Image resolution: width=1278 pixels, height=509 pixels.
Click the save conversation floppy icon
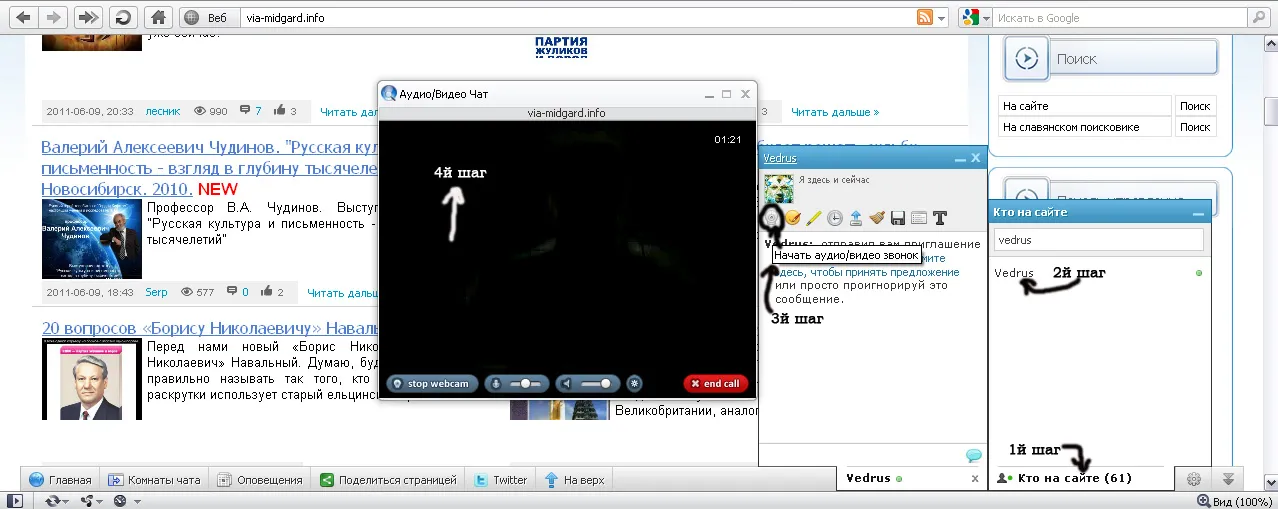tap(898, 217)
